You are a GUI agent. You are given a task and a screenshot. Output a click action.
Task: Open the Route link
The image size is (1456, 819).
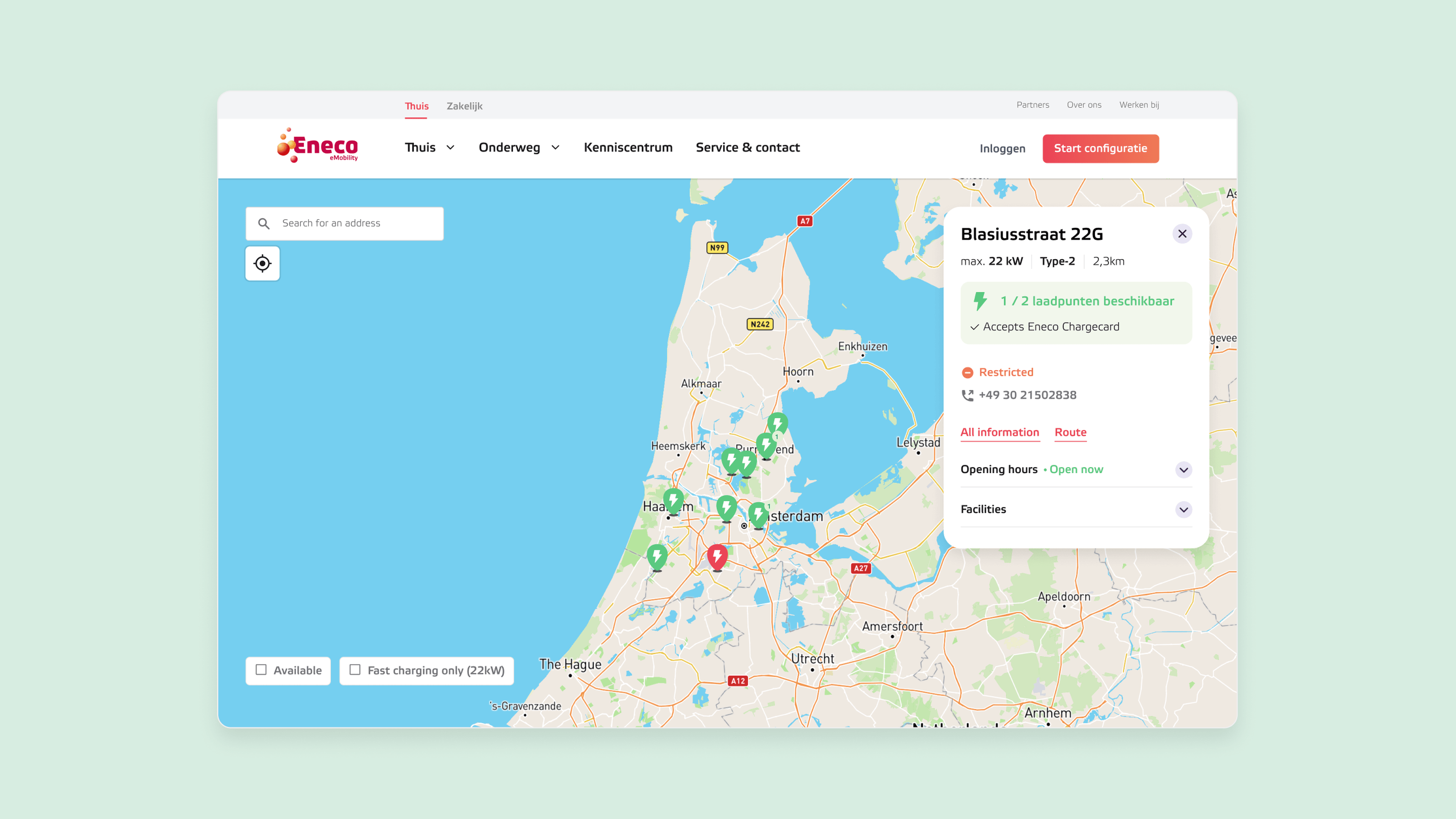(1070, 432)
